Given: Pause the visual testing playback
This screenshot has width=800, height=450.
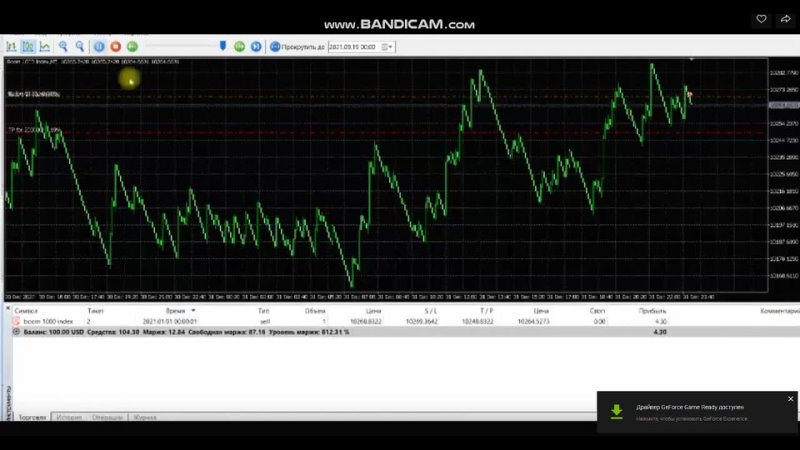Looking at the screenshot, I should point(99,47).
